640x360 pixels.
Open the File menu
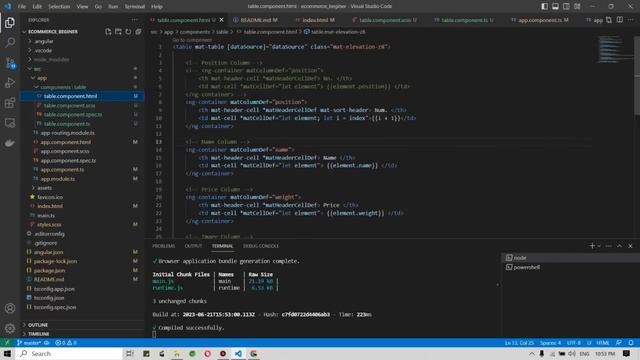pyautogui.click(x=22, y=7)
